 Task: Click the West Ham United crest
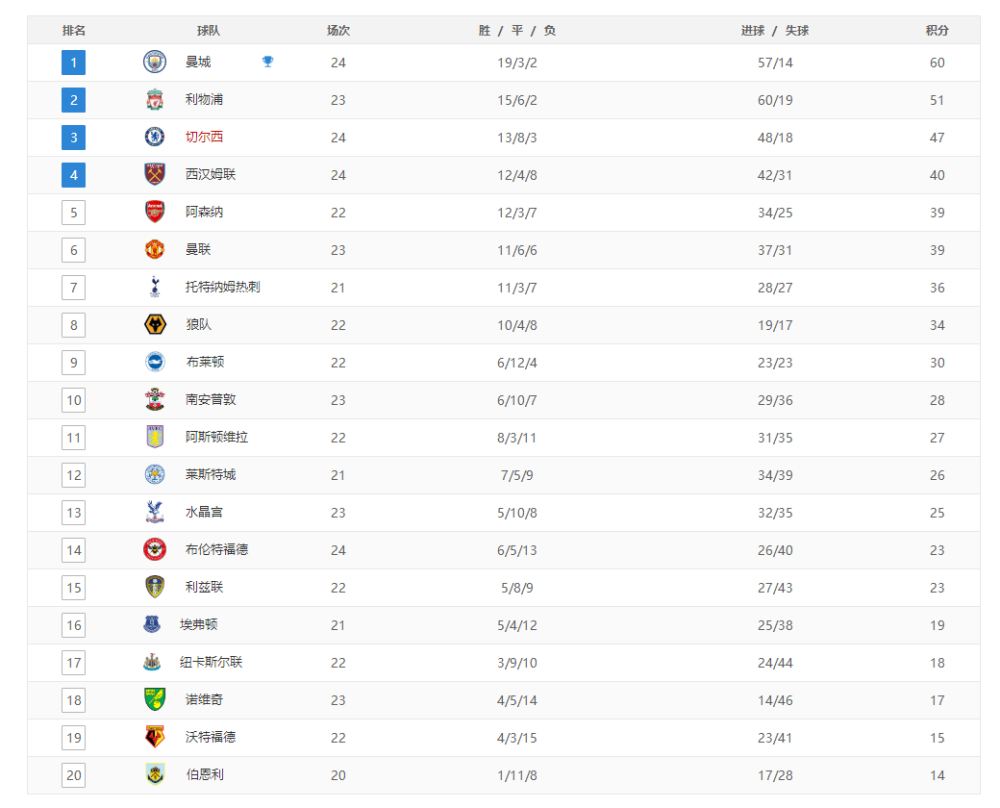(x=154, y=174)
